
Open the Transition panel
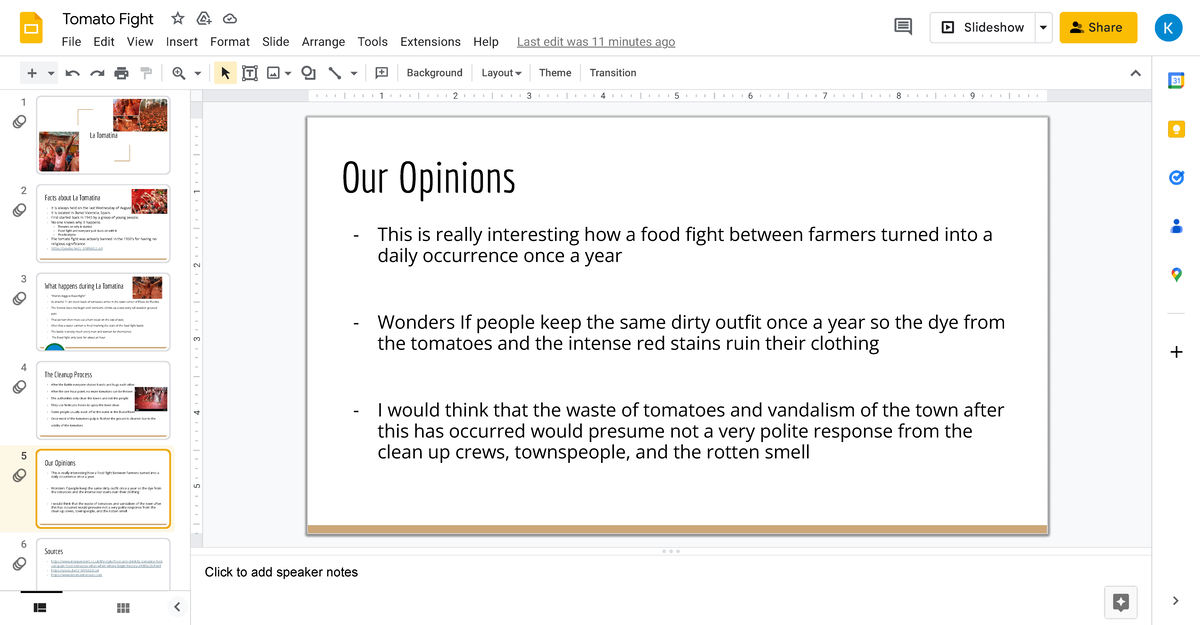click(612, 72)
